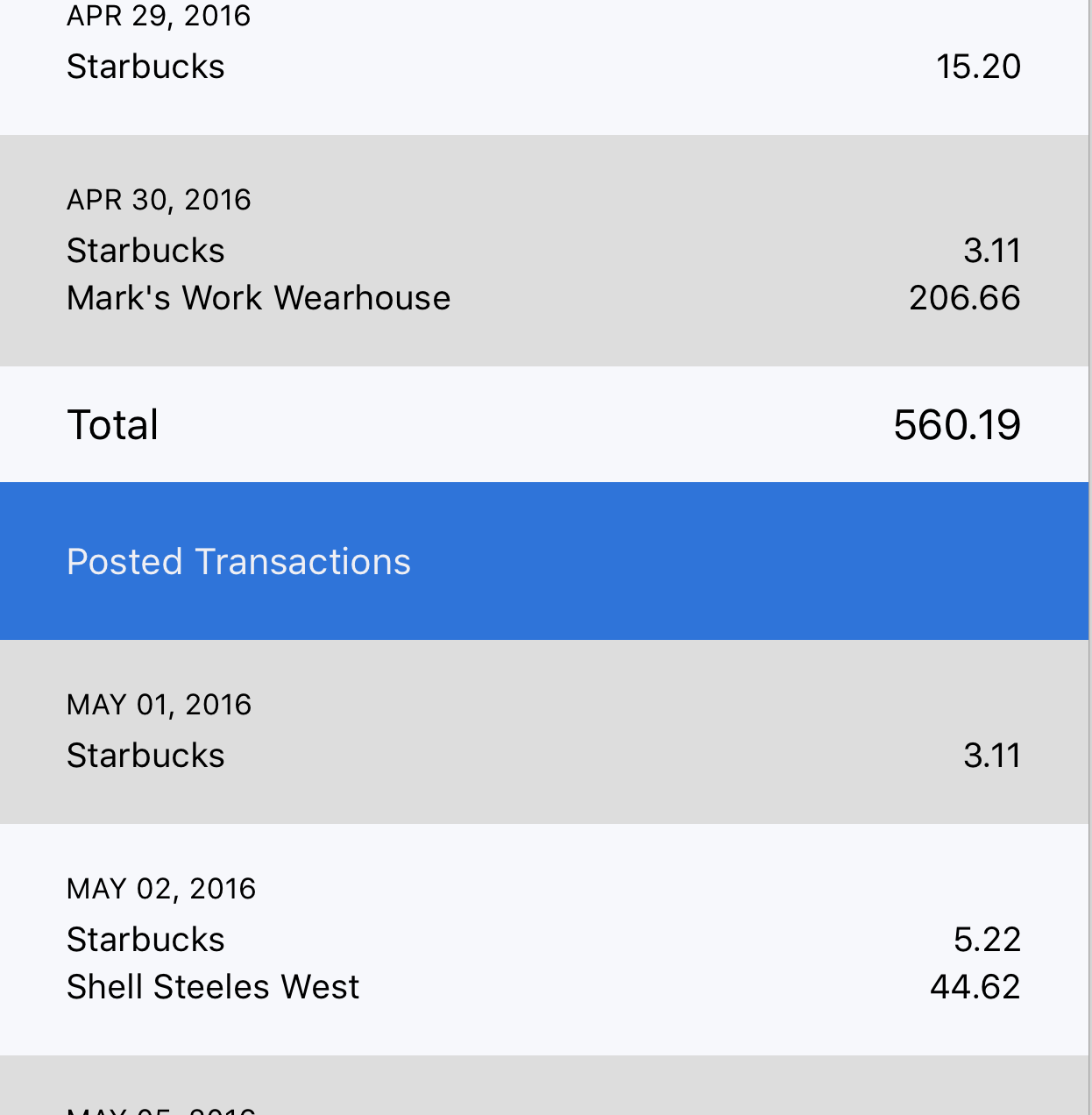Select the Total row label

(113, 425)
